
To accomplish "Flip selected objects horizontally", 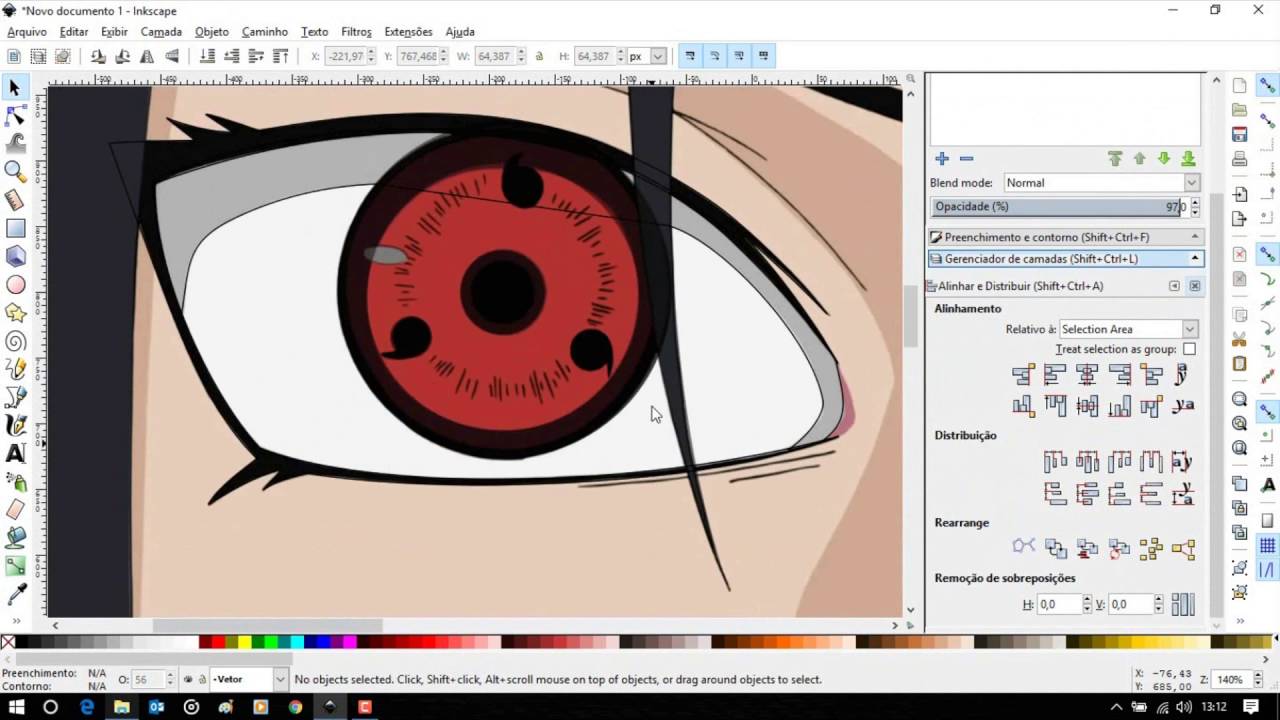I will click(x=147, y=55).
